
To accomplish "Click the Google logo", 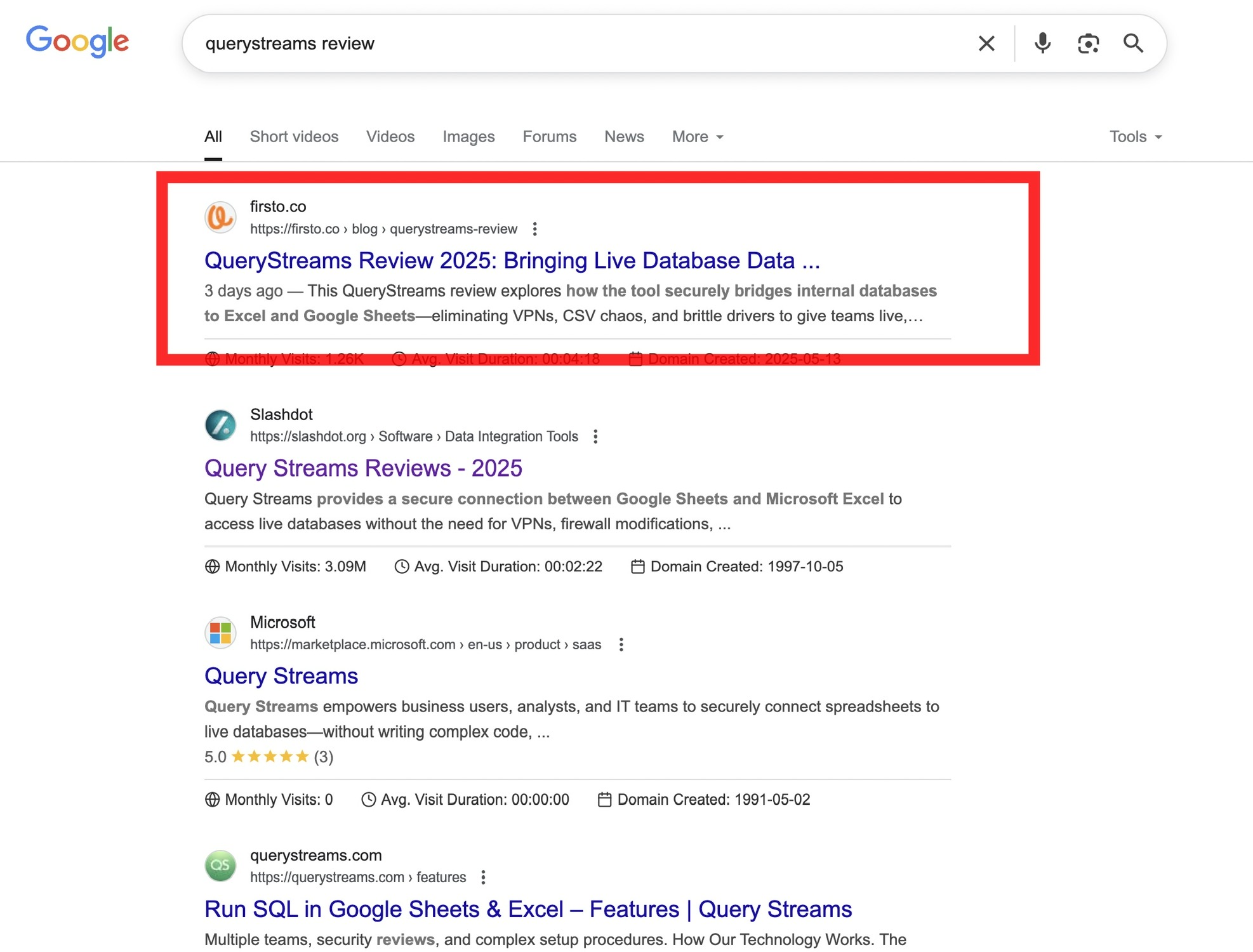I will 77,42.
